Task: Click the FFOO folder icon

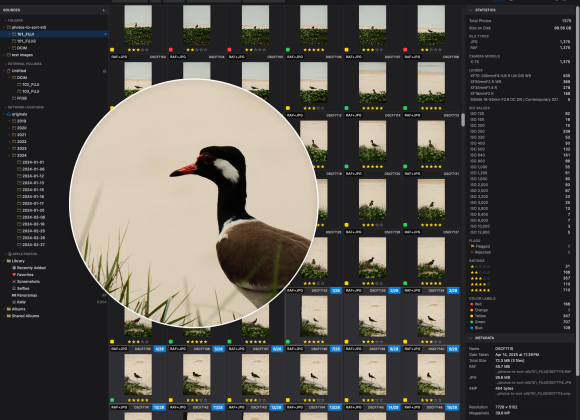Action: (14, 98)
